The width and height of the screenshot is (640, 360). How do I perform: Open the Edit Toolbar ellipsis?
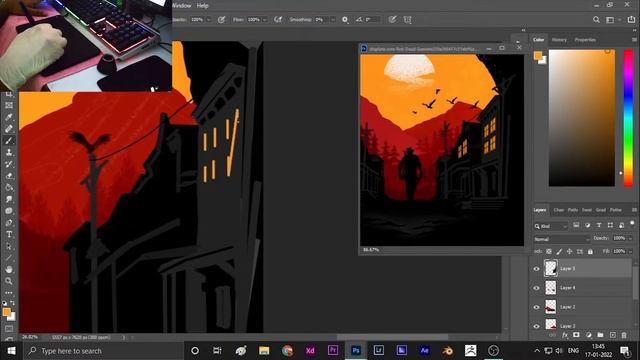coord(9,293)
